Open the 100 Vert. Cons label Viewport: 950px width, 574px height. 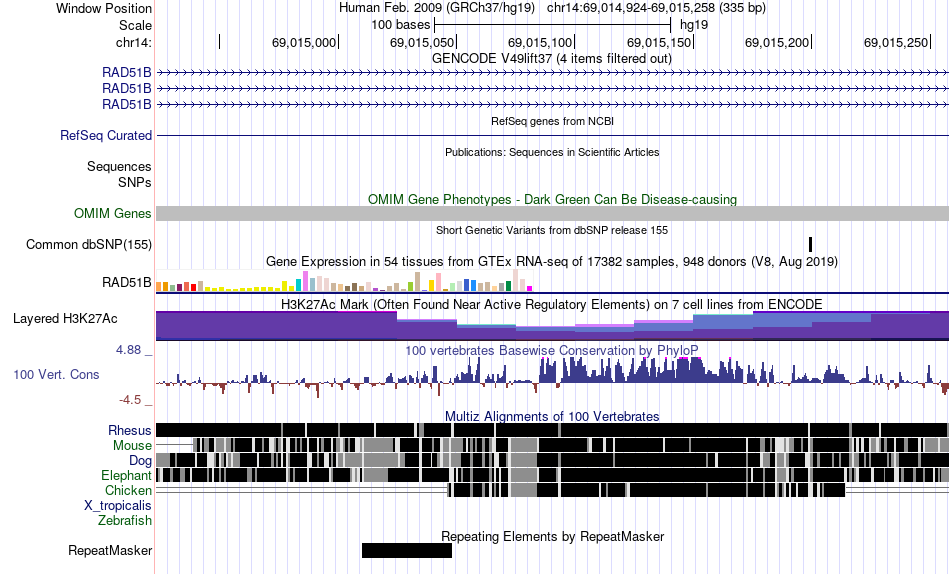pos(56,375)
